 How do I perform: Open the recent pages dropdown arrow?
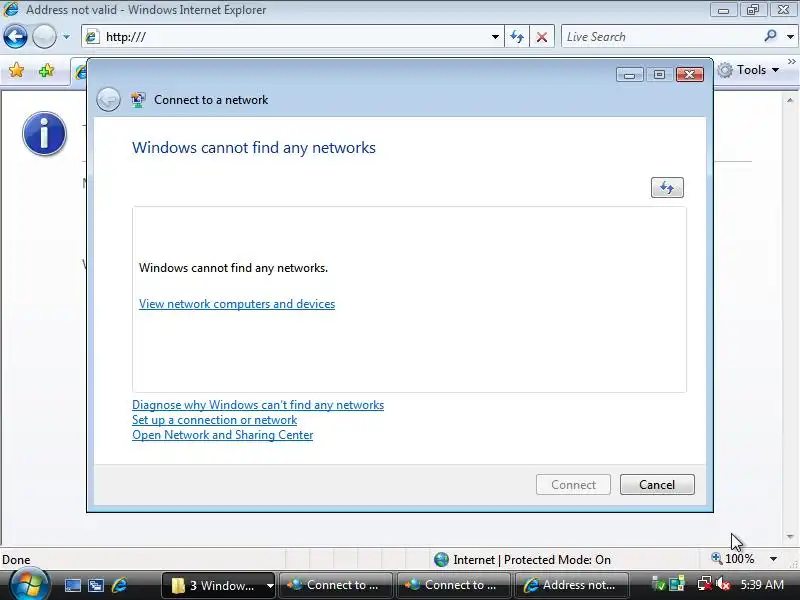(x=66, y=37)
